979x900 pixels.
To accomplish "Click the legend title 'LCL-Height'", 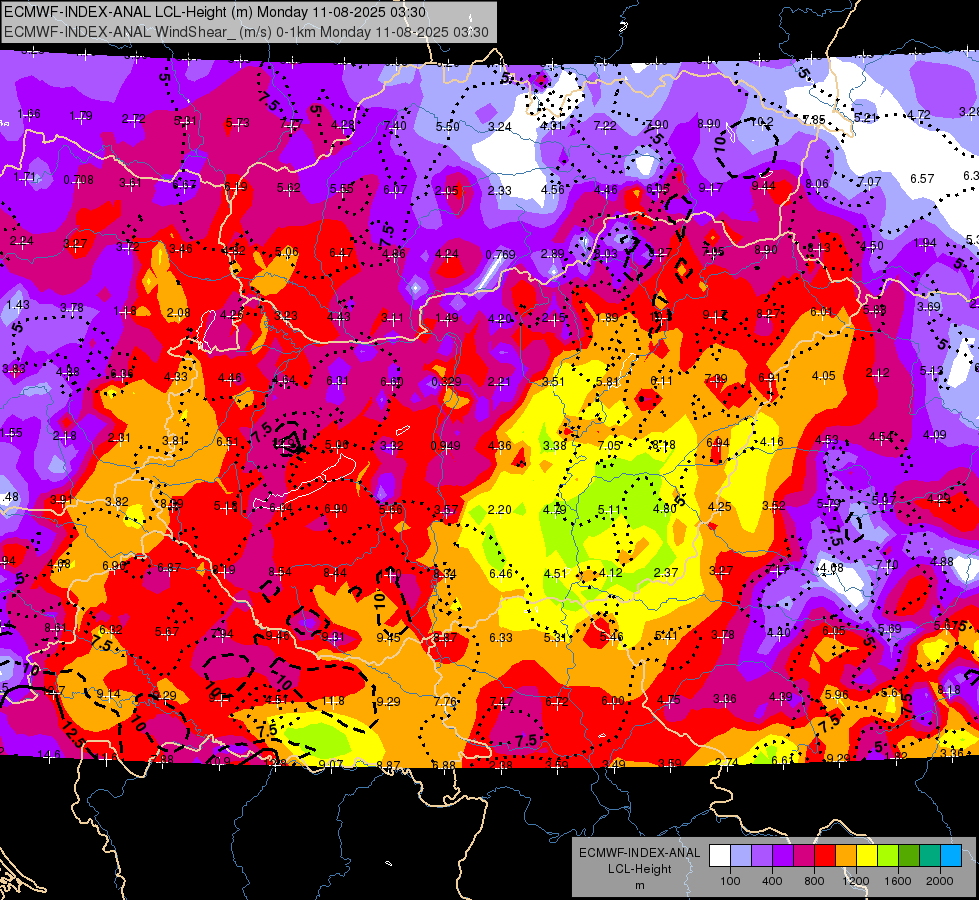I will (639, 869).
